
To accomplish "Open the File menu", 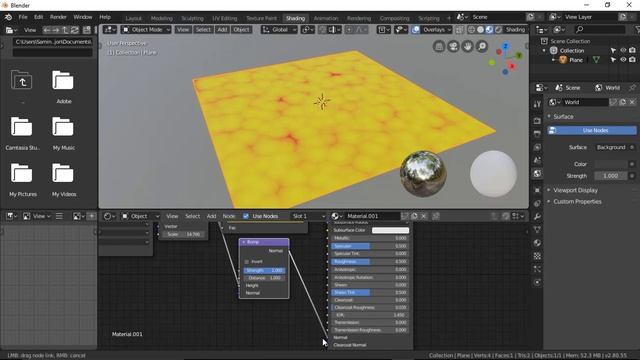I will (23, 17).
